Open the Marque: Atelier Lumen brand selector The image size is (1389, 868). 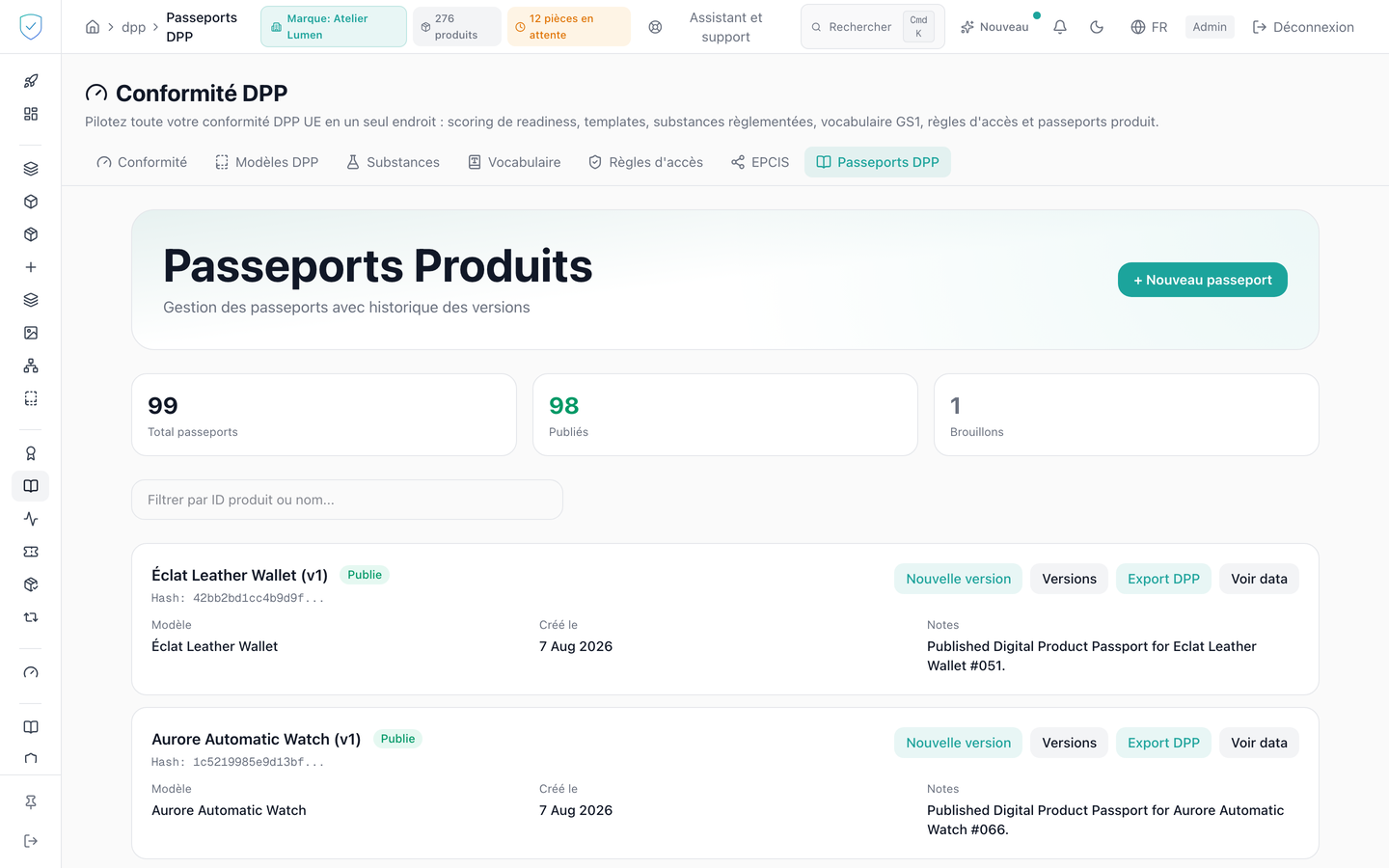pyautogui.click(x=334, y=27)
